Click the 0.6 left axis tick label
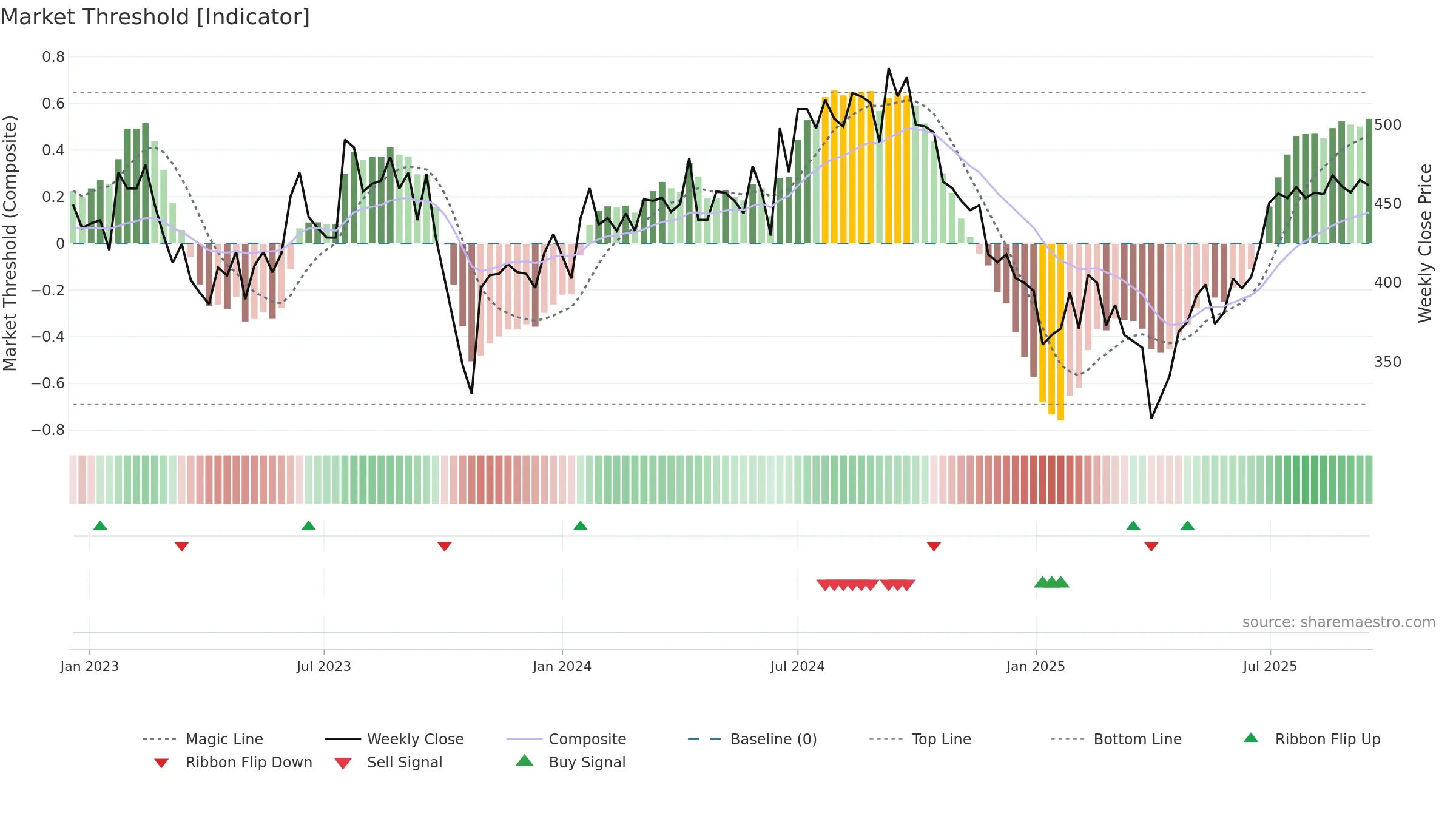 click(x=53, y=104)
